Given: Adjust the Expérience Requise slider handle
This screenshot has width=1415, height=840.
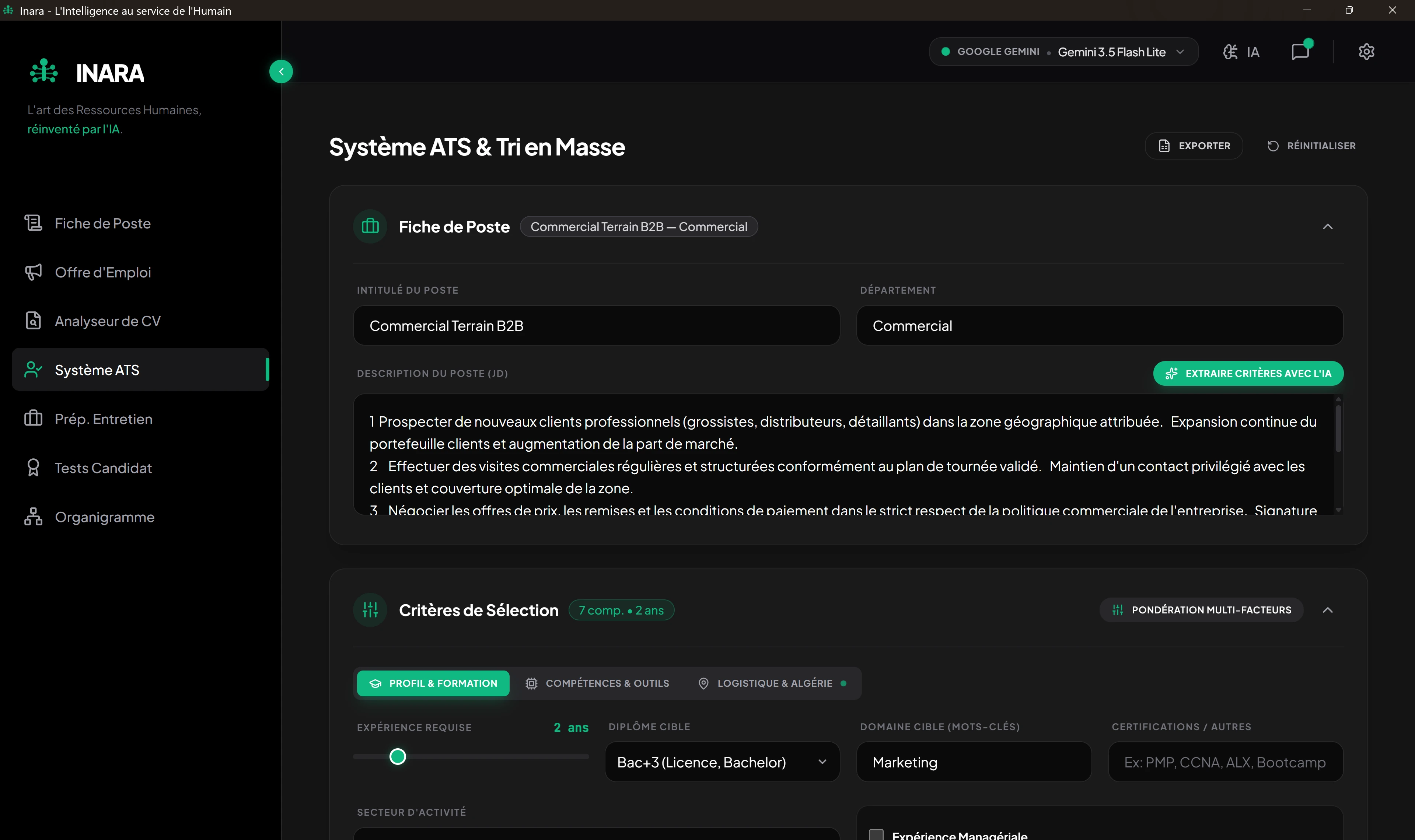Looking at the screenshot, I should click(398, 756).
